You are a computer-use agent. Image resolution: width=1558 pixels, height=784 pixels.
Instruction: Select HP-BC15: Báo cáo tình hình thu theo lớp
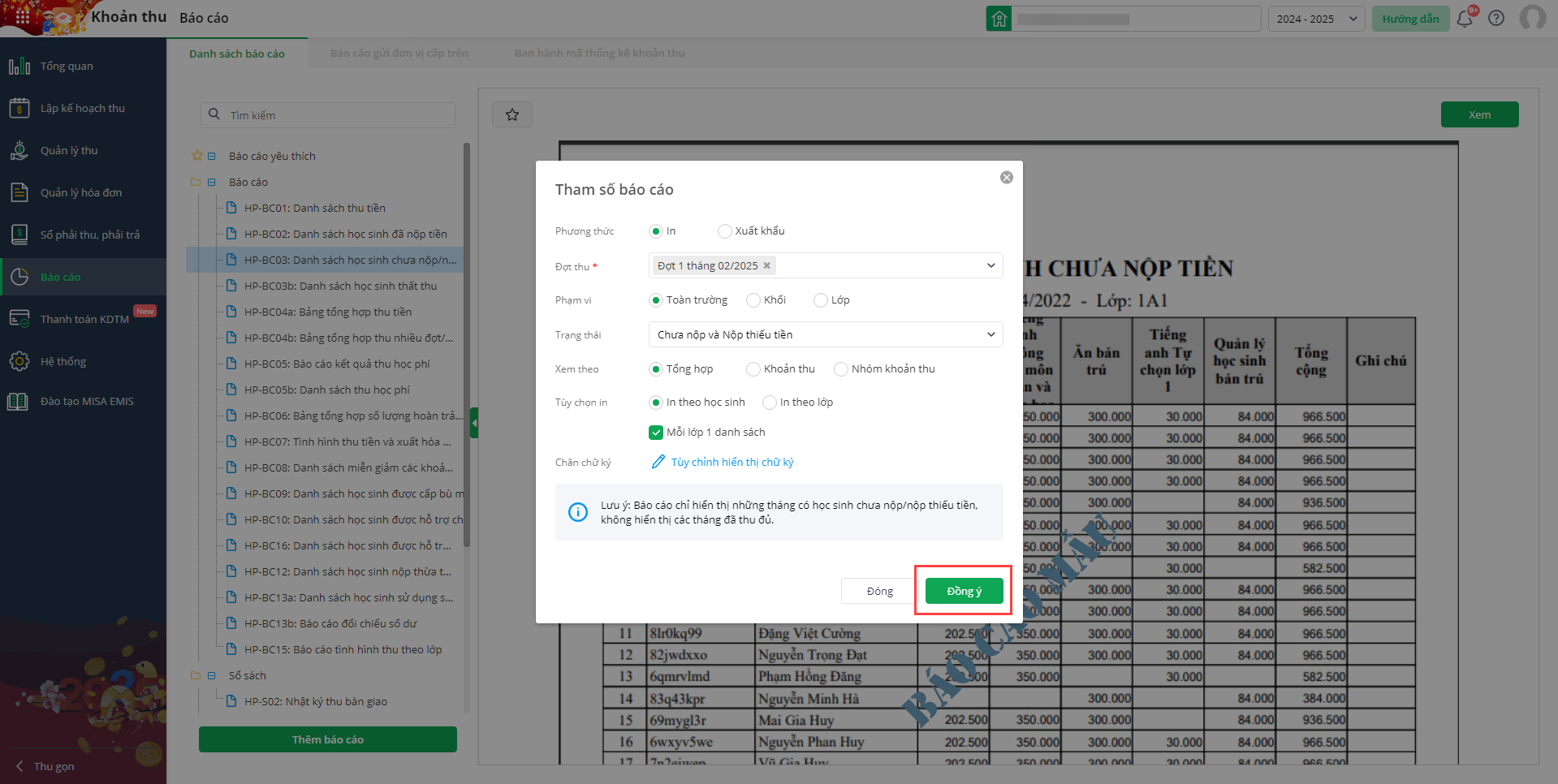(343, 649)
